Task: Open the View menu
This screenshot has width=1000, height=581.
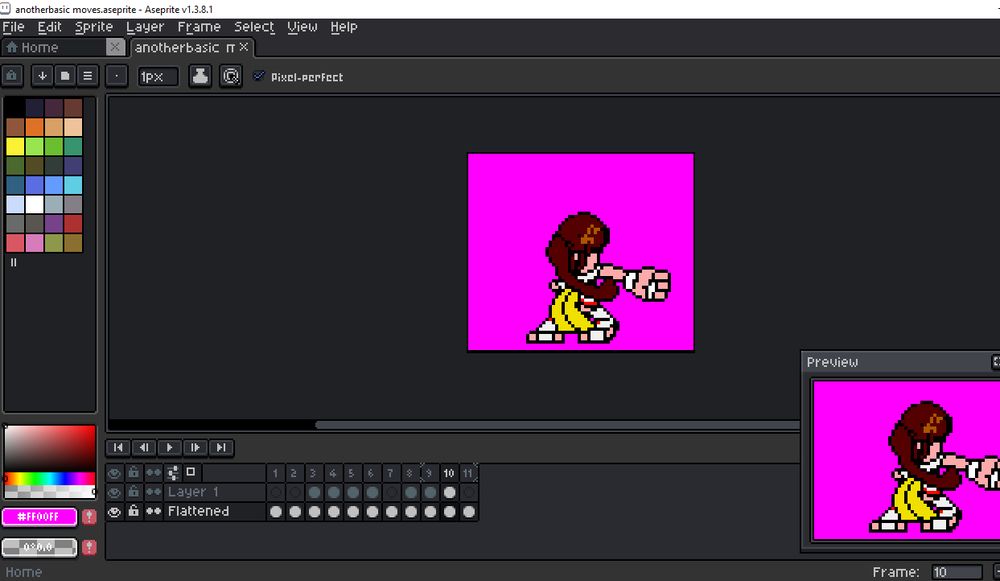Action: coord(302,27)
